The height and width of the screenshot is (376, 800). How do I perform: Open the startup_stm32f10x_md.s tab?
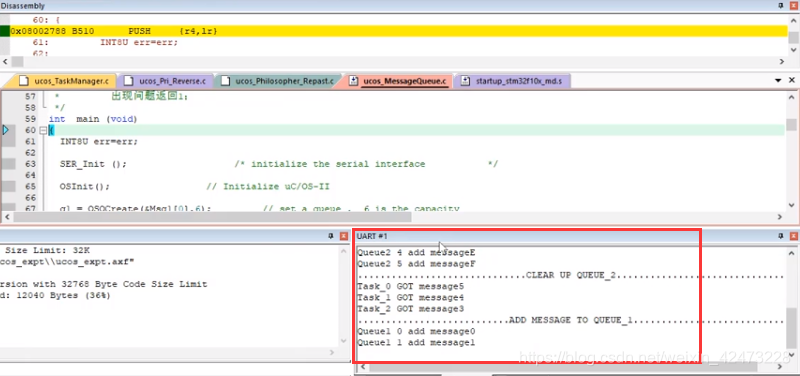coord(513,81)
